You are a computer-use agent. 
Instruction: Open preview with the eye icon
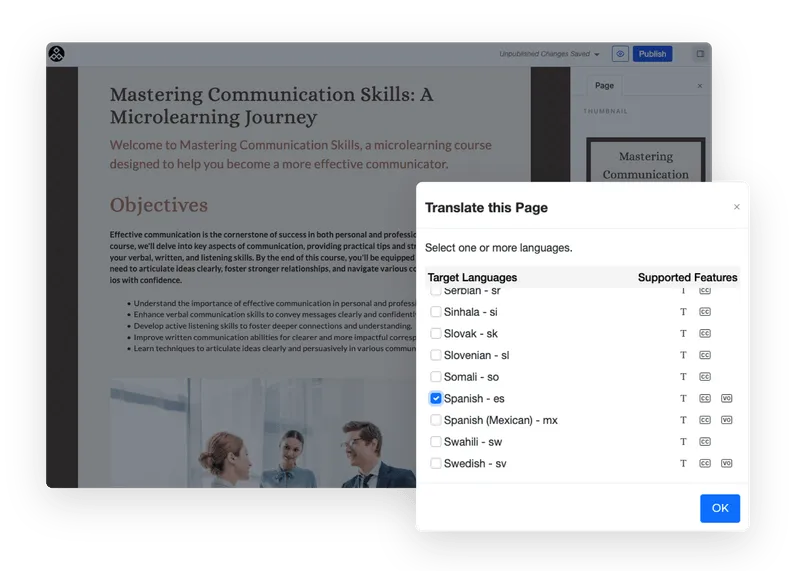tap(620, 54)
